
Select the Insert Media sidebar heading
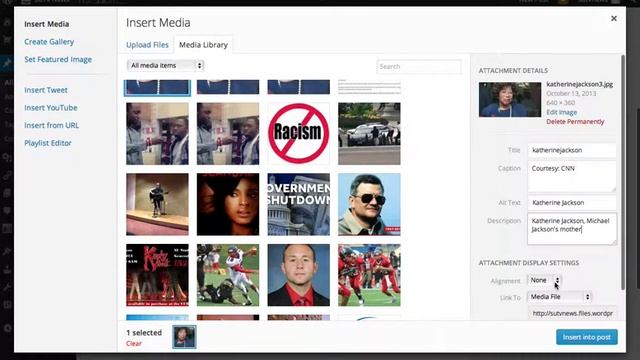[x=47, y=24]
